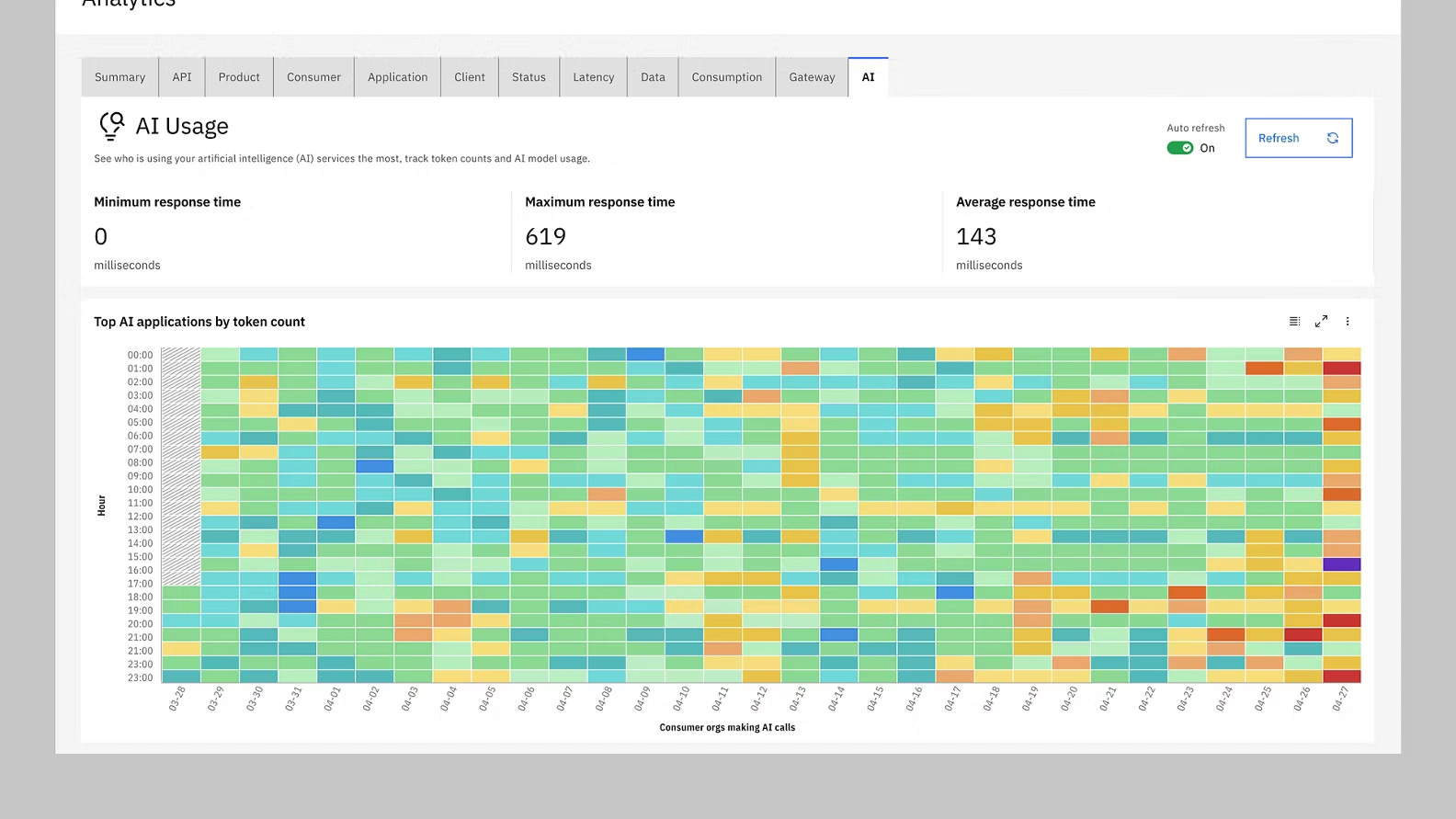Expand the heatmap chart to fullscreen
1456x819 pixels.
click(x=1321, y=322)
